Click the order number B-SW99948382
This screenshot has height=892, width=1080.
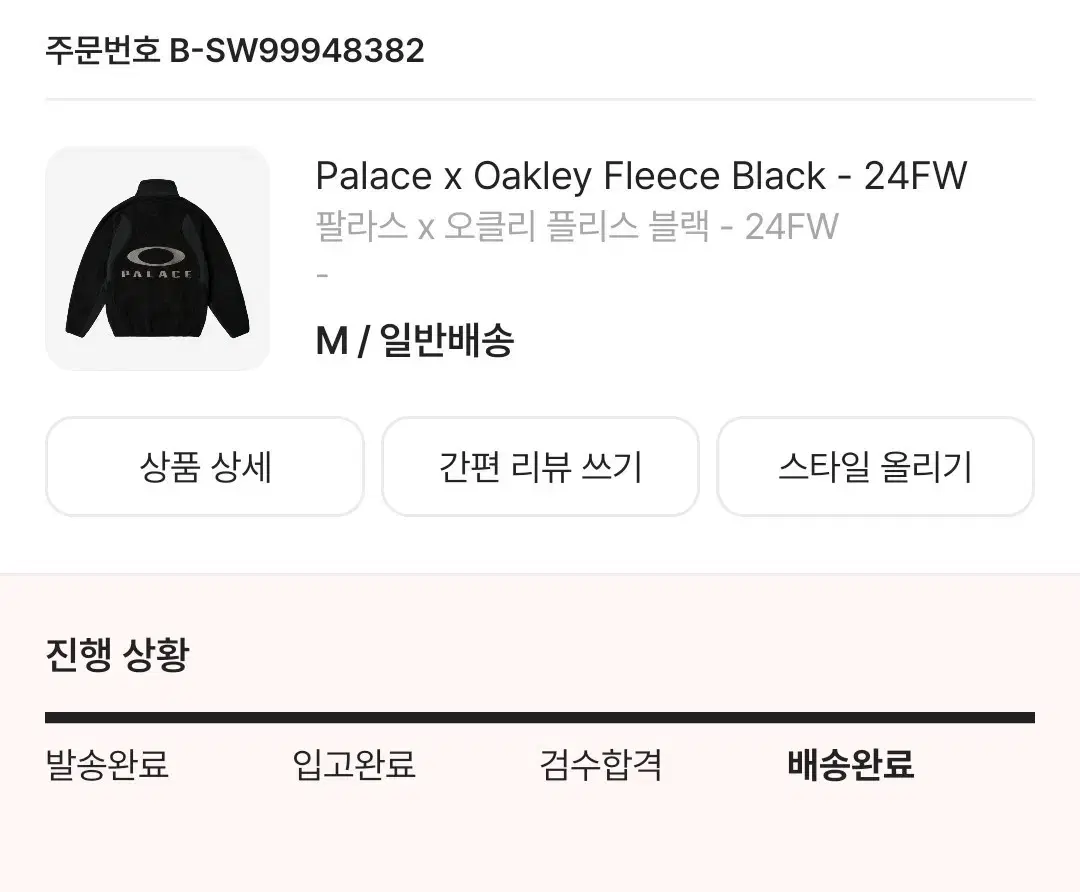coord(234,52)
